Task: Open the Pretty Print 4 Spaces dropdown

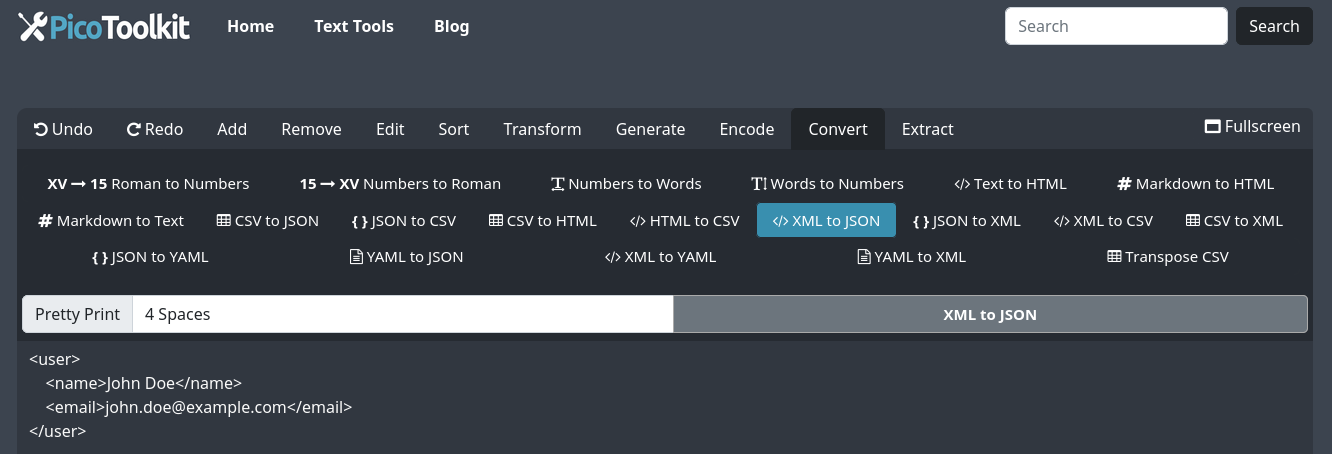Action: pos(402,314)
